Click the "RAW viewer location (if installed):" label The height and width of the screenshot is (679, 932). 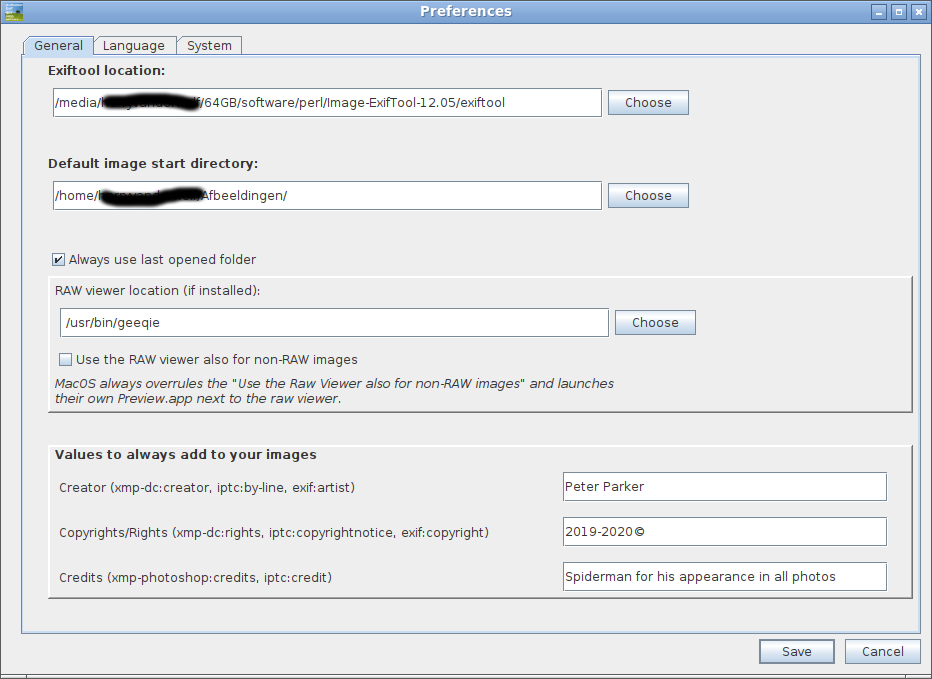[x=158, y=291]
